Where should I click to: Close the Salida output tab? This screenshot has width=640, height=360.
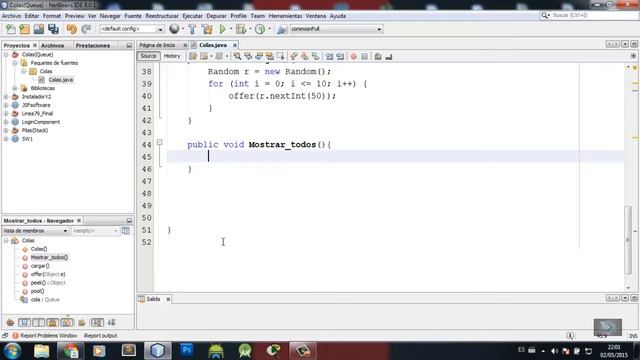click(168, 299)
